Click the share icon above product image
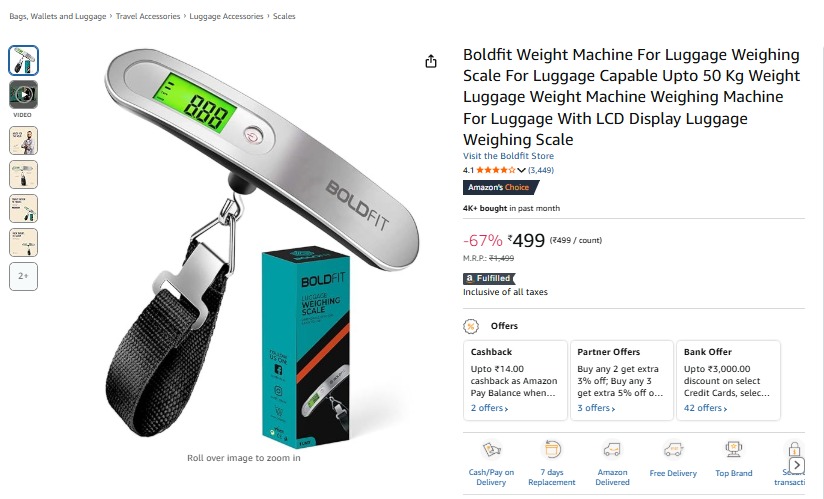This screenshot has height=499, width=824. point(431,61)
